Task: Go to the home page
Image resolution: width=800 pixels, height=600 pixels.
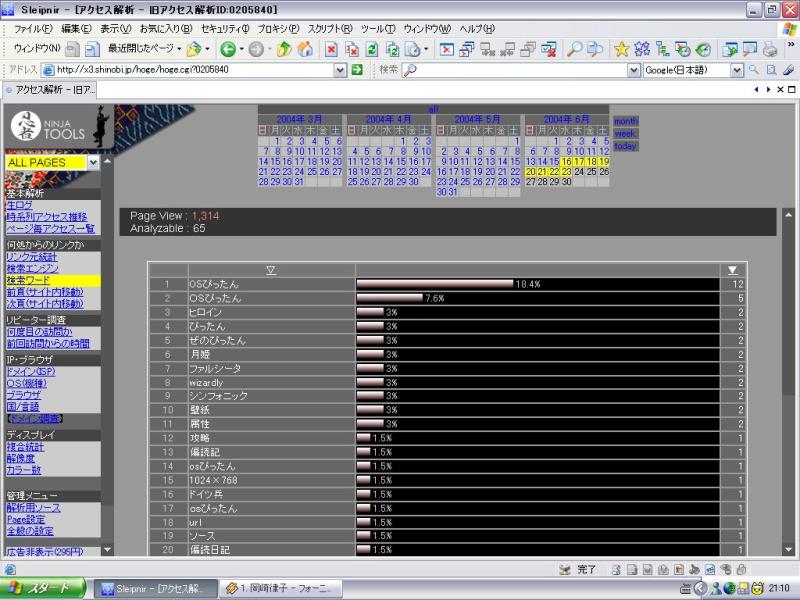Action: tap(305, 49)
